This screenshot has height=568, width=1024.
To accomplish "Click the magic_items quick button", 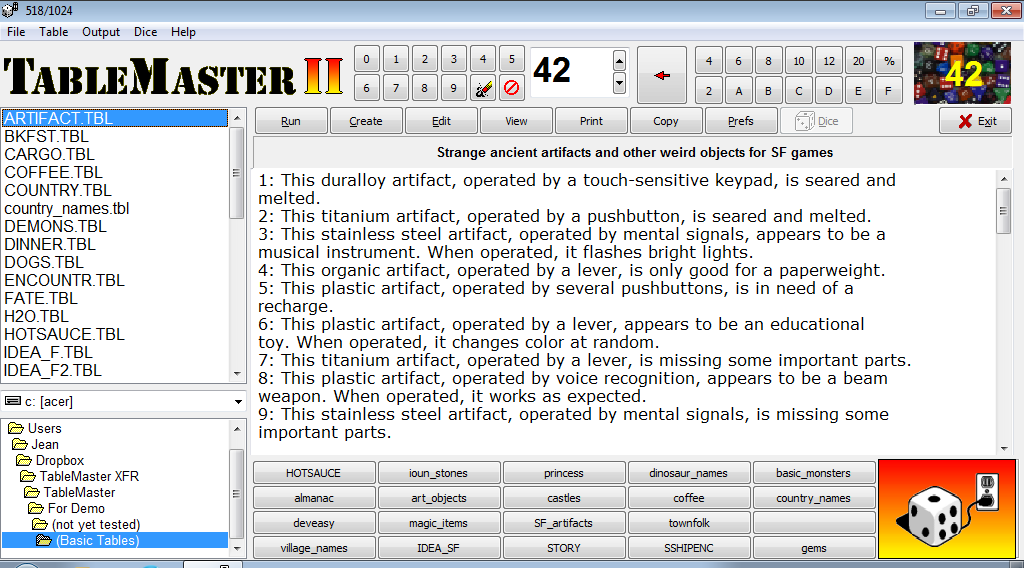I will click(x=438, y=523).
